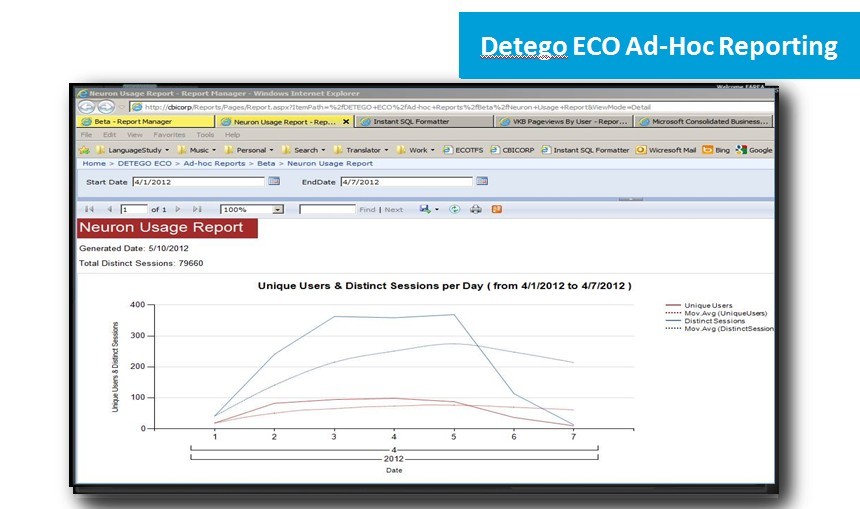Refresh the report with the green icon
The height and width of the screenshot is (509, 860).
(454, 209)
